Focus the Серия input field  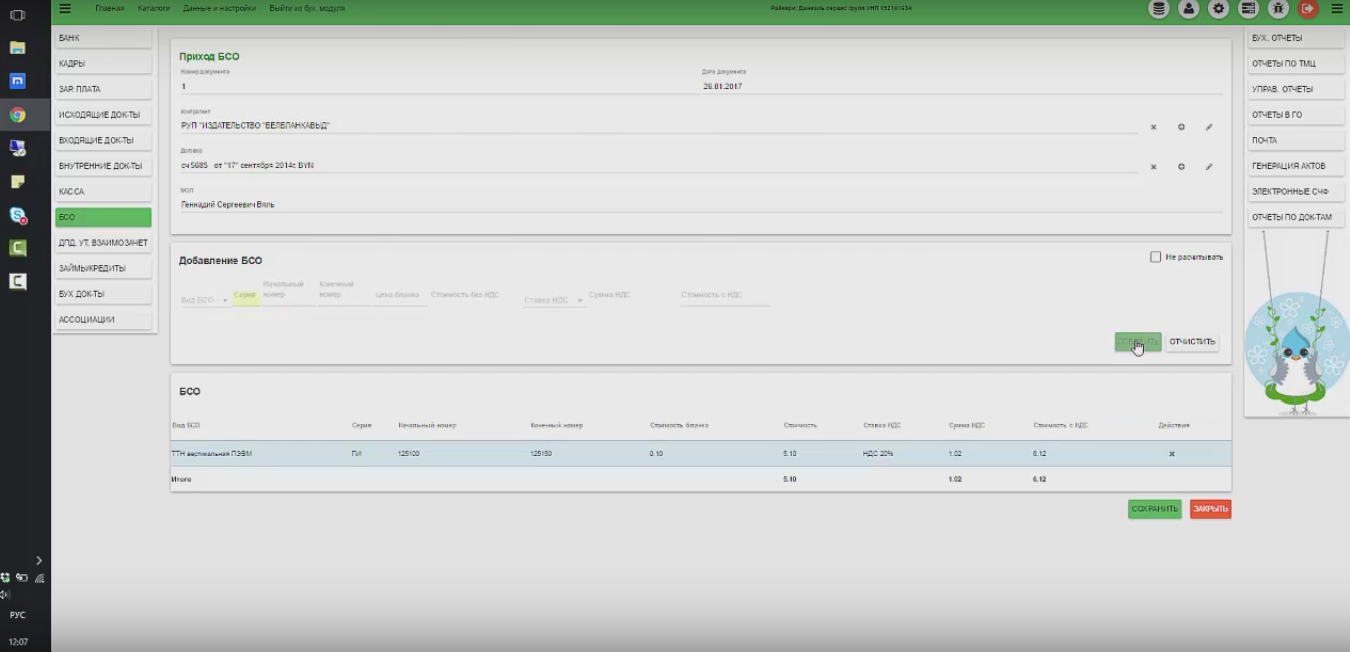246,298
